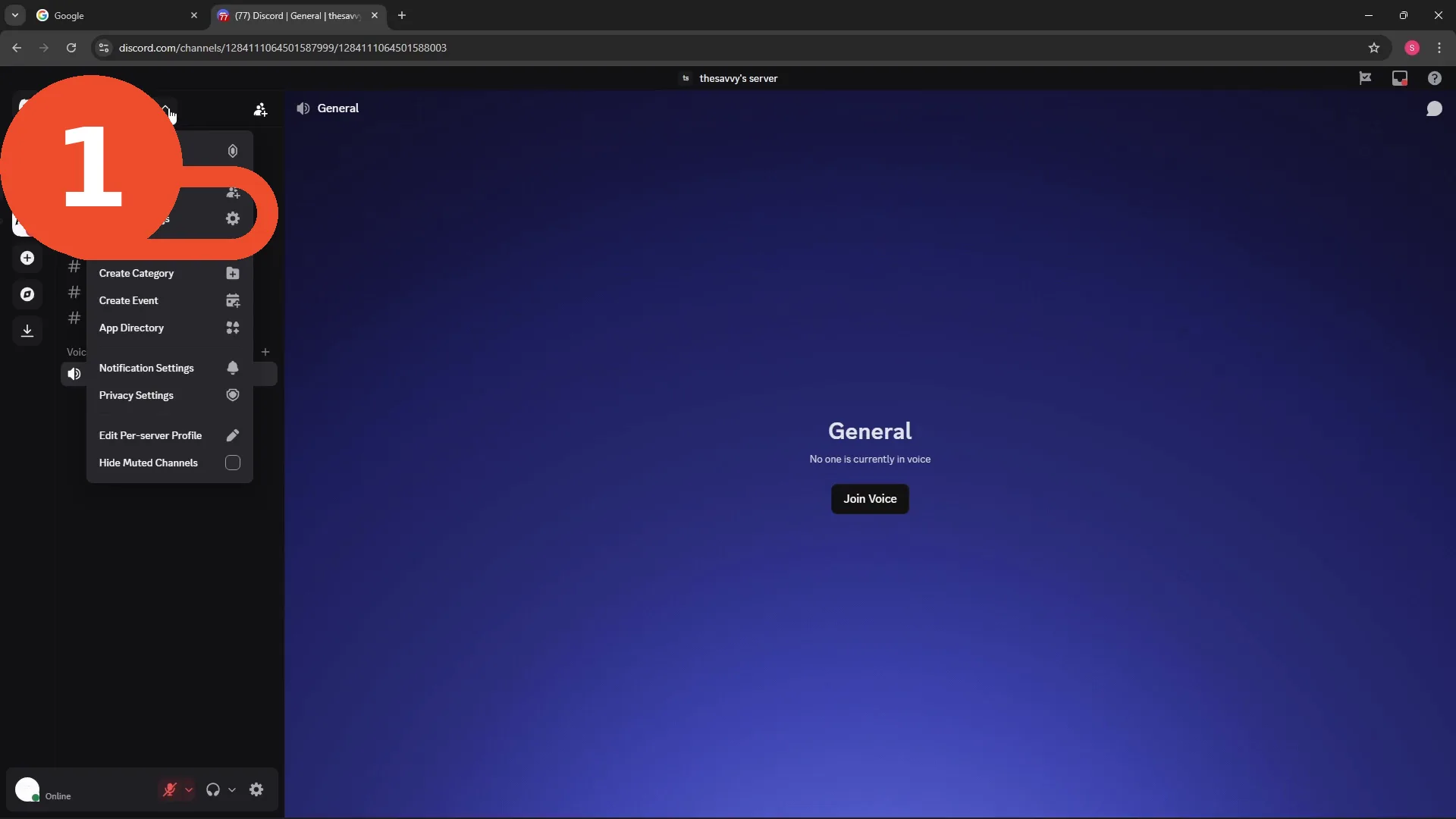This screenshot has height=819, width=1456.
Task: Click the Download Apps arrow icon
Action: click(x=27, y=331)
